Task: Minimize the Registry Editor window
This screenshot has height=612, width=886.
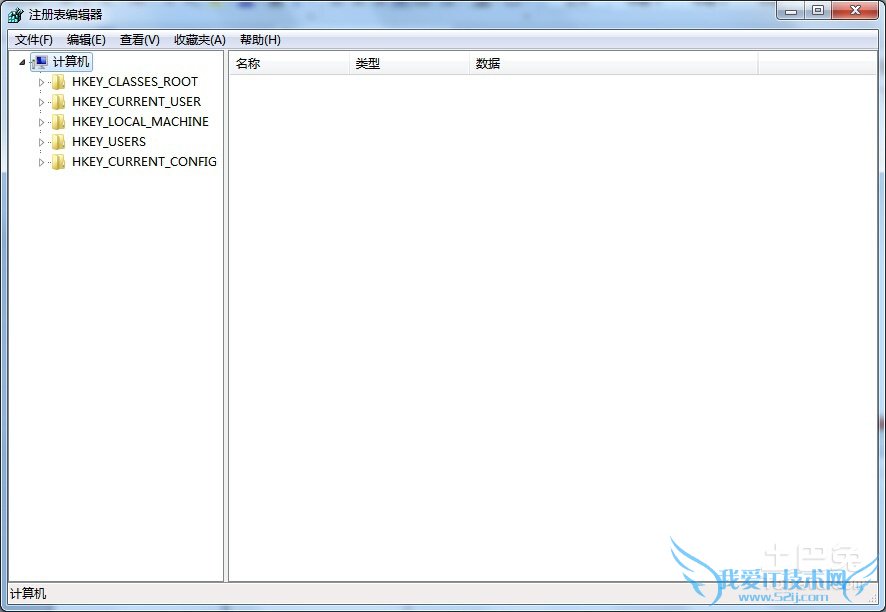Action: click(791, 10)
